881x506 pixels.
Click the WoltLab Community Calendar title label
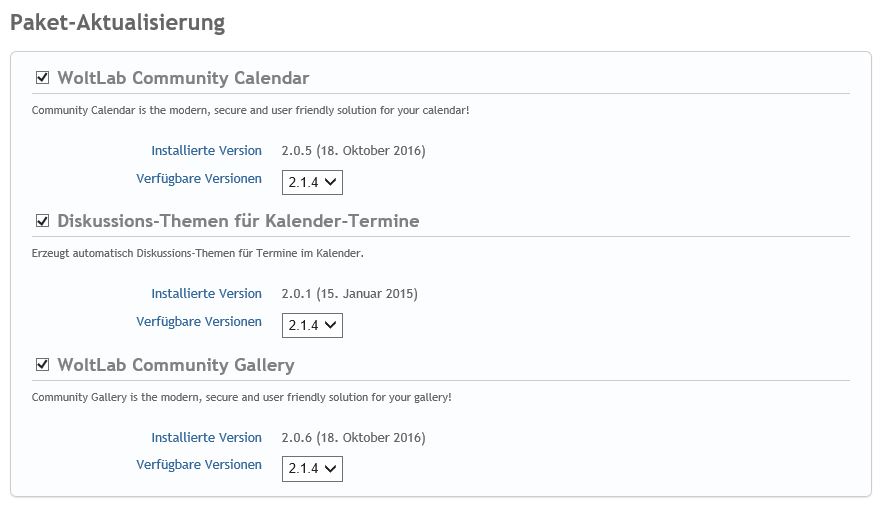click(183, 78)
